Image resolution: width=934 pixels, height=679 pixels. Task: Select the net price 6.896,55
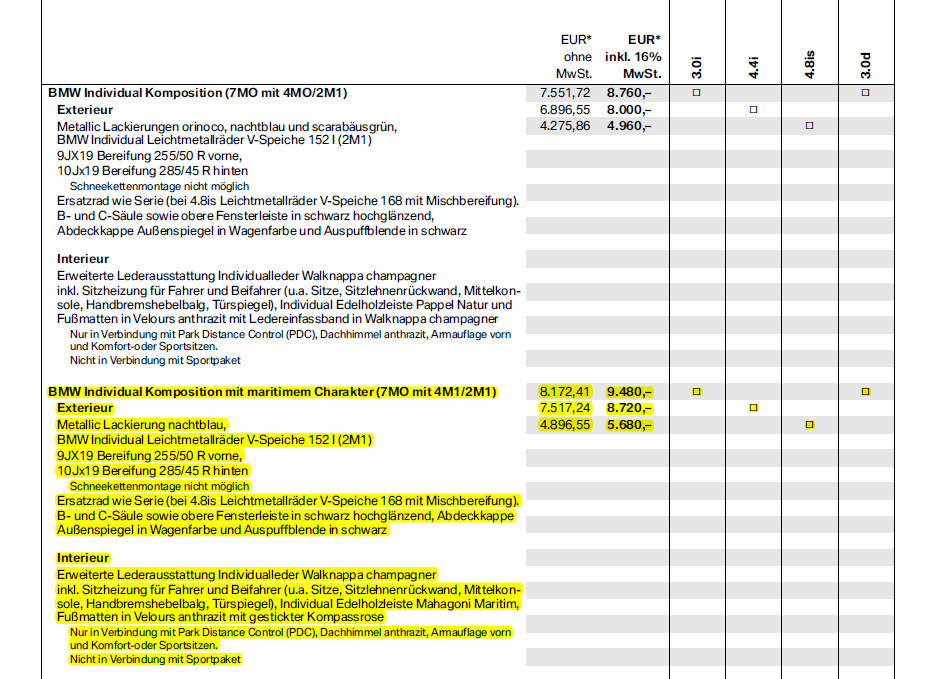565,110
